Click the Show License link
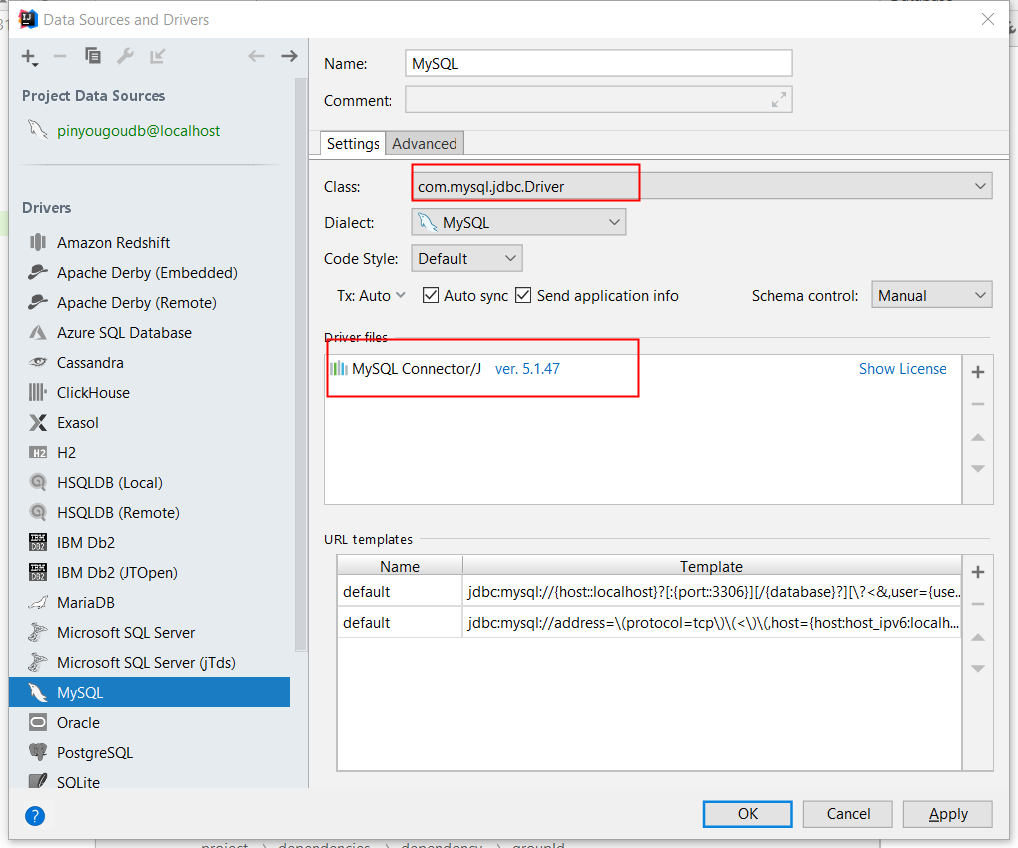The image size is (1018, 848). tap(902, 369)
